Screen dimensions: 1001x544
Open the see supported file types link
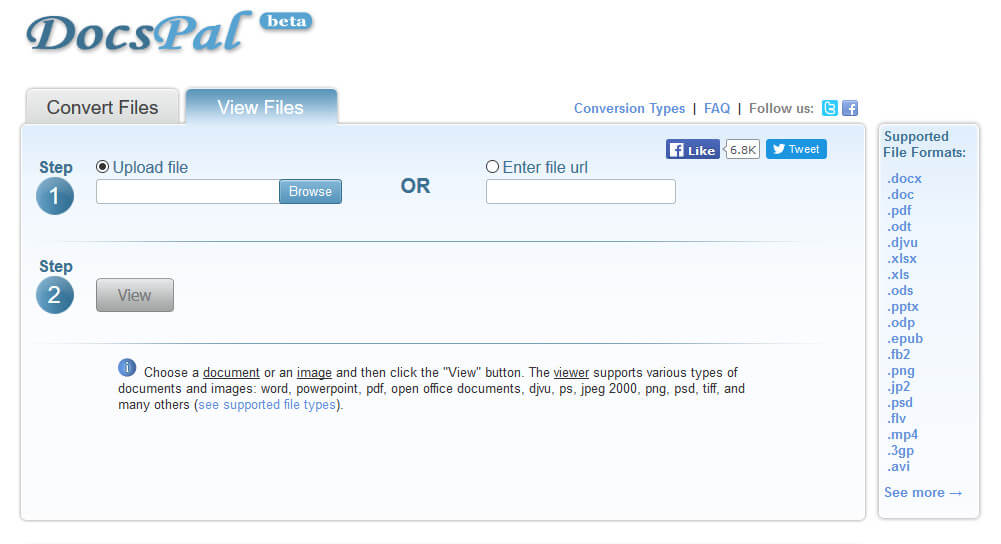click(267, 405)
